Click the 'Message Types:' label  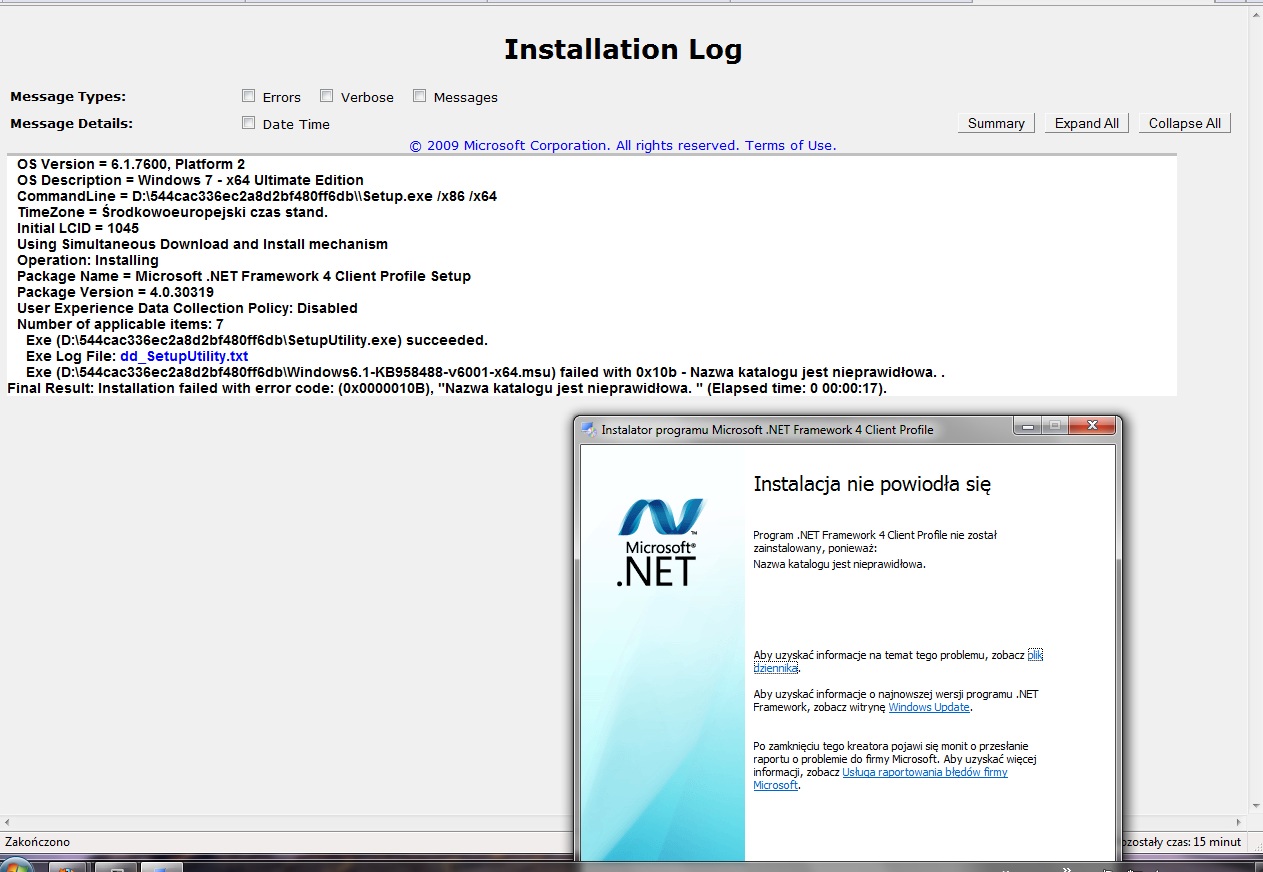click(68, 96)
